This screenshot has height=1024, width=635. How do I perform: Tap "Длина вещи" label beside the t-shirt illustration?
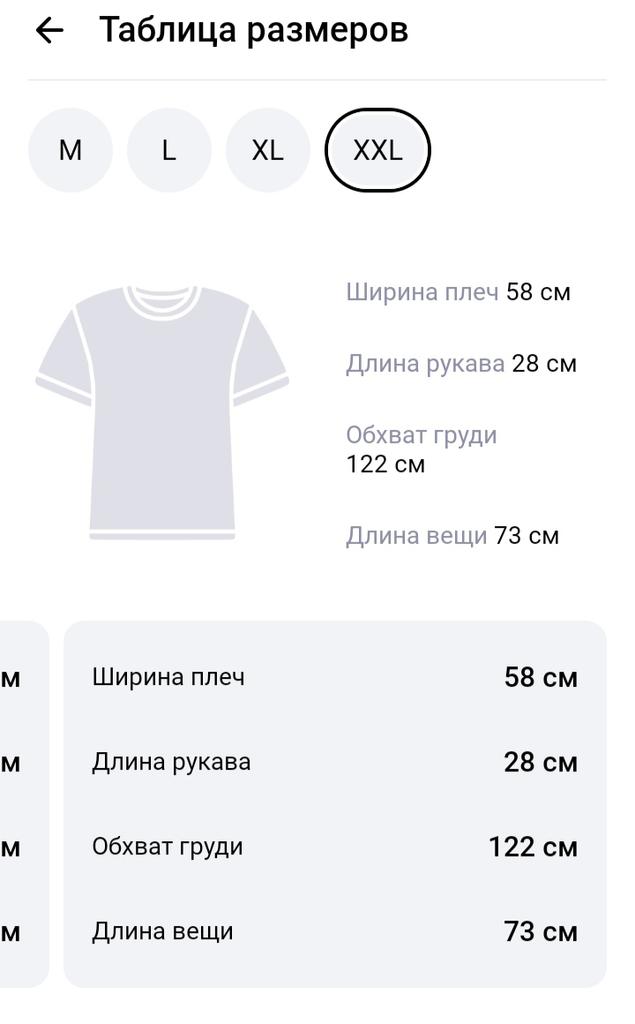416,536
